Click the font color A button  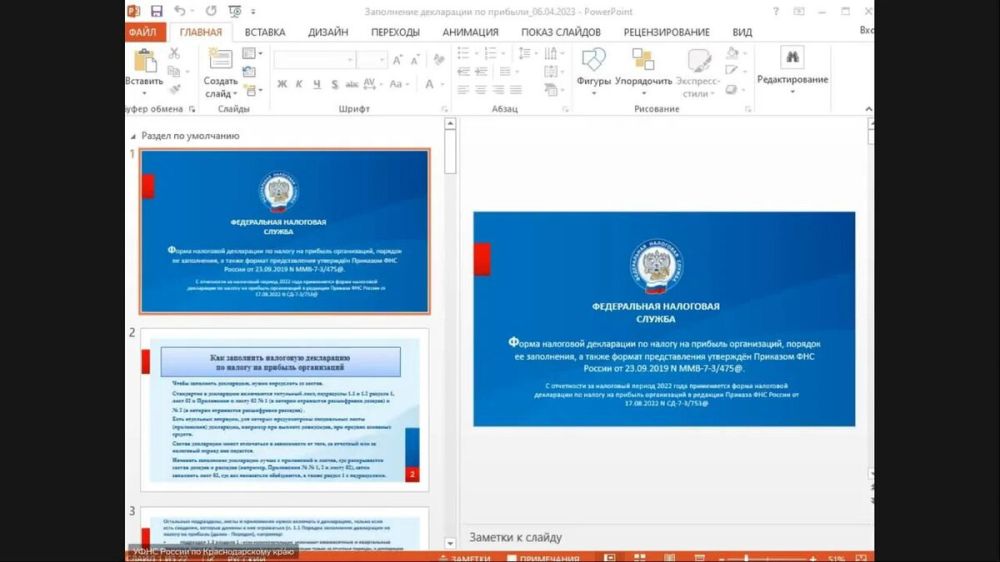430,84
